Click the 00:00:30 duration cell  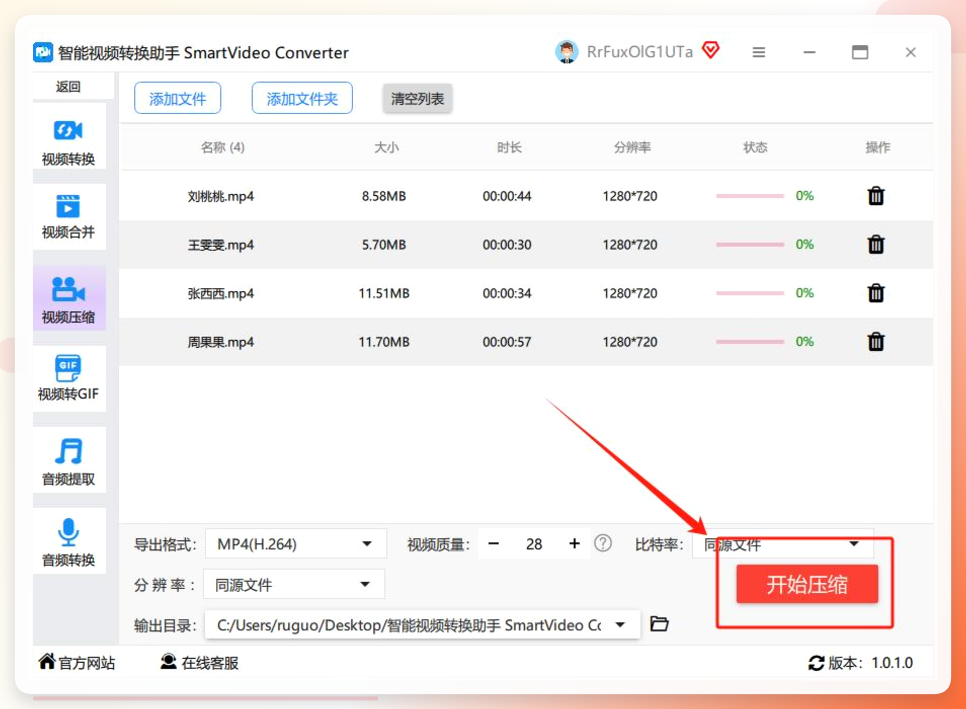coord(506,245)
